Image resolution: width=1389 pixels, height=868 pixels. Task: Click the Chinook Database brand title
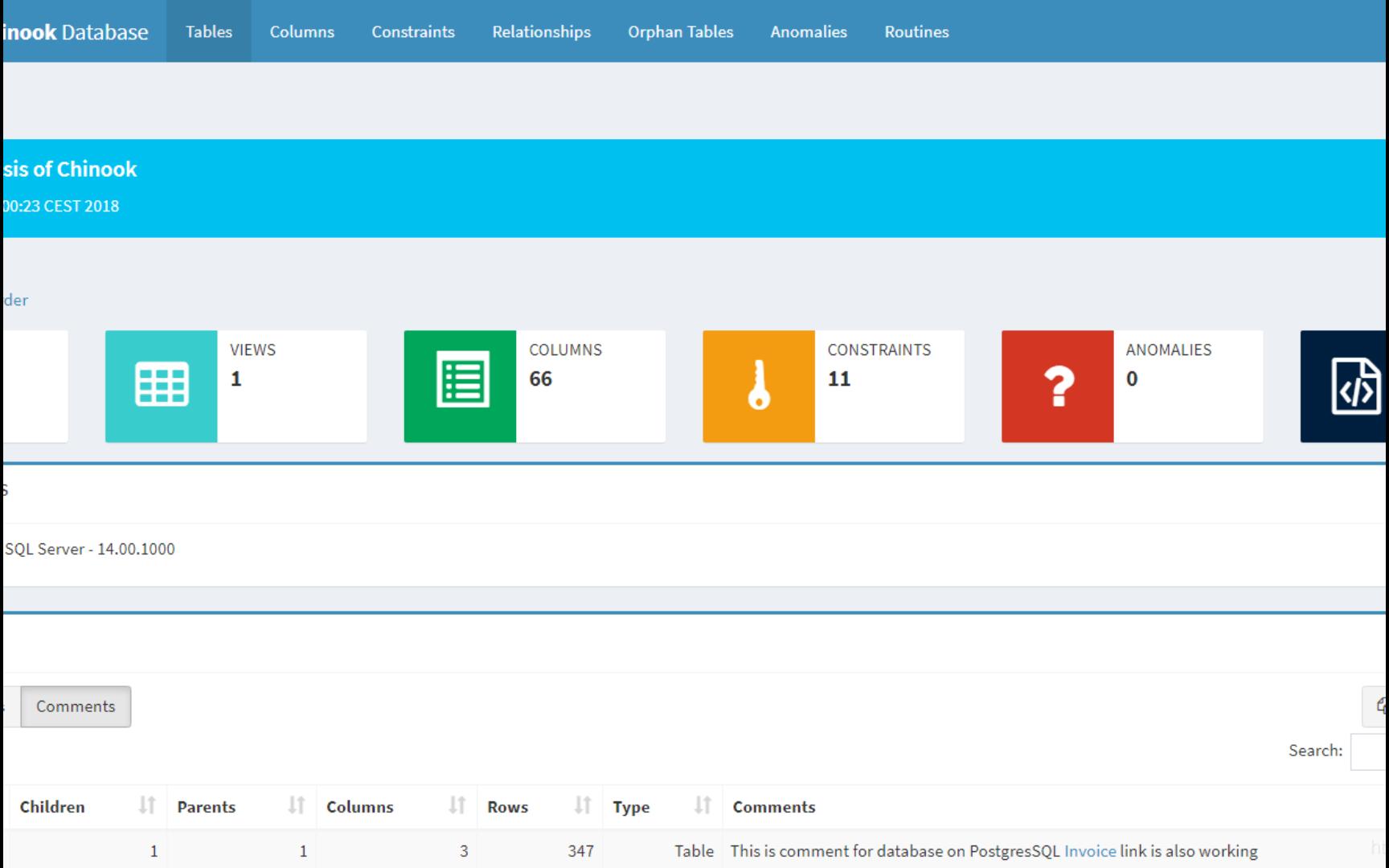coord(76,32)
